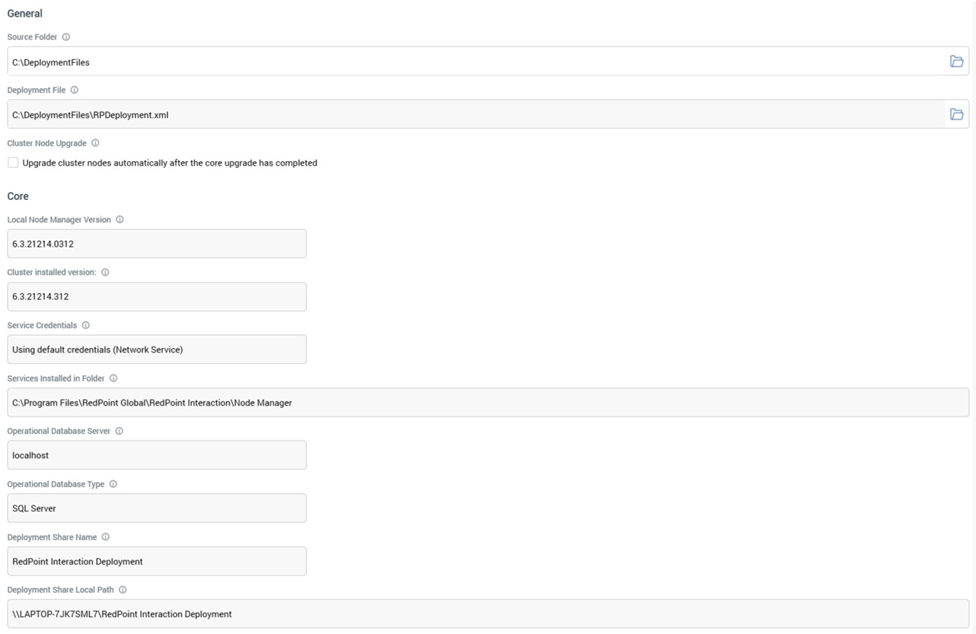Image resolution: width=976 pixels, height=634 pixels.
Task: Click info icon next to Deployment Share Name
Action: click(x=106, y=537)
